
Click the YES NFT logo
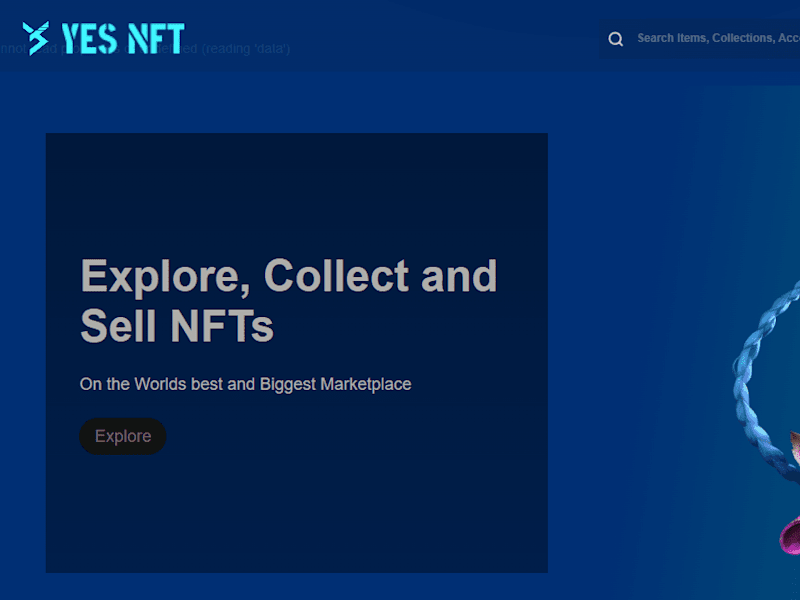point(104,38)
